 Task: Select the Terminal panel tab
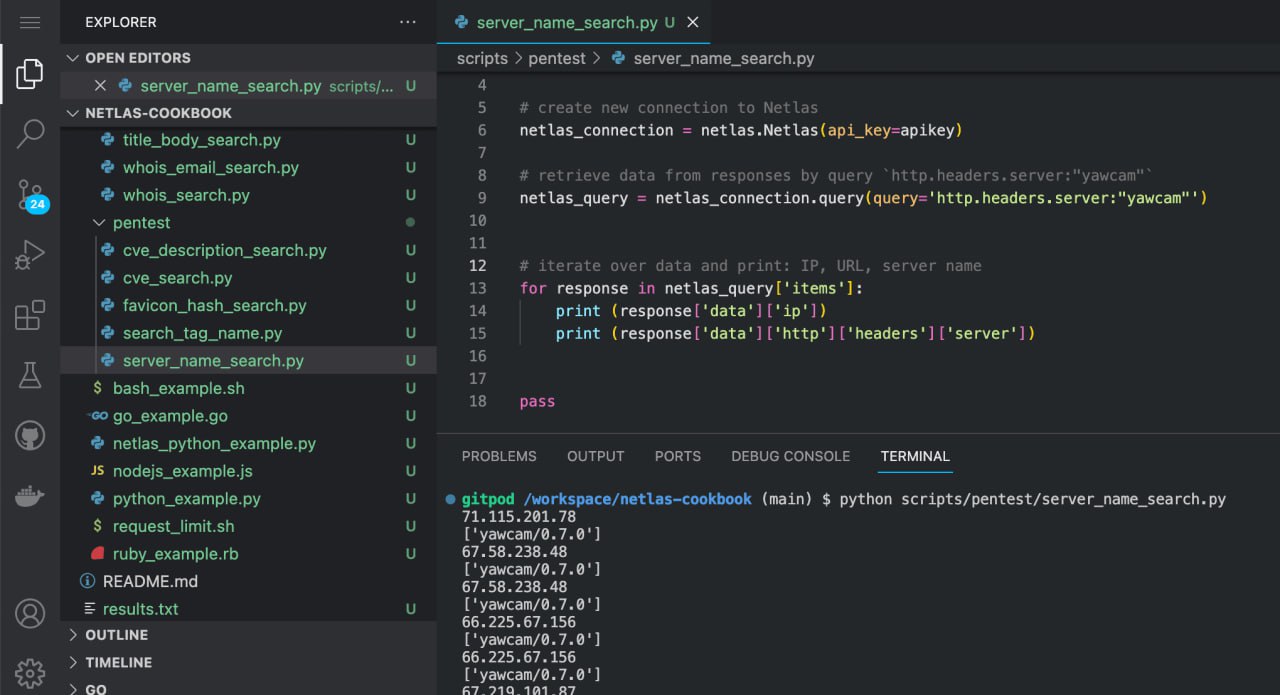[x=915, y=456]
